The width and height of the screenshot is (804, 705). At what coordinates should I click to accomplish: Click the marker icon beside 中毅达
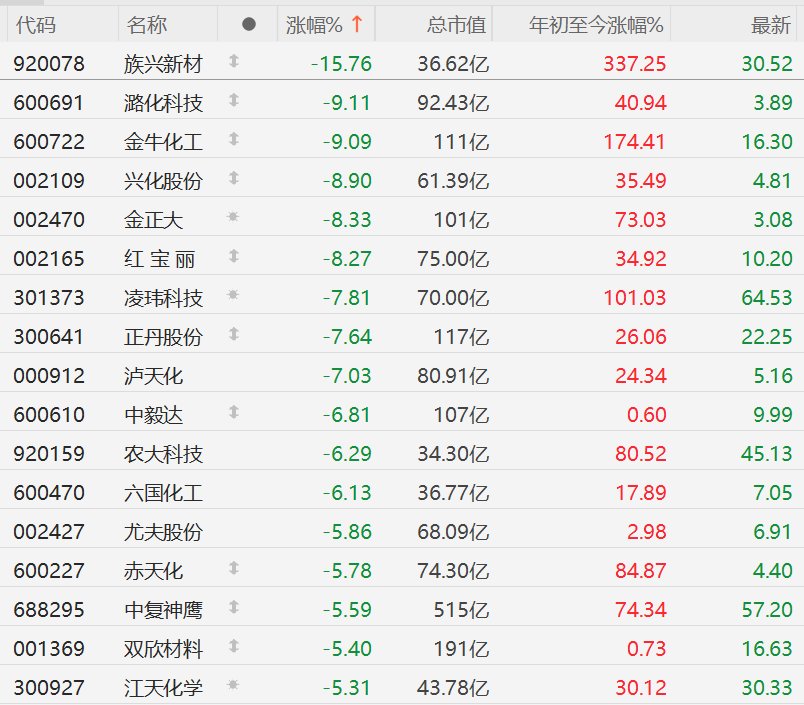(234, 412)
